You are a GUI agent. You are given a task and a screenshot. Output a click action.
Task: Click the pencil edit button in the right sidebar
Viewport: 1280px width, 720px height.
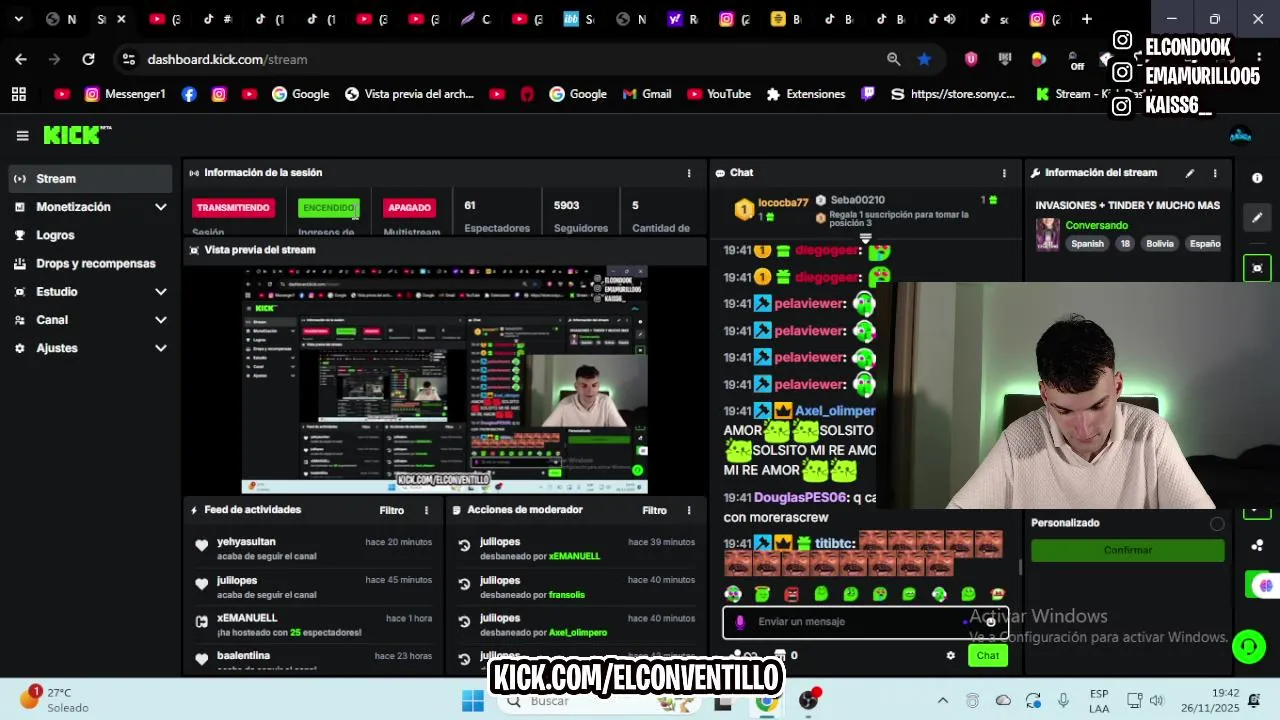[1257, 217]
